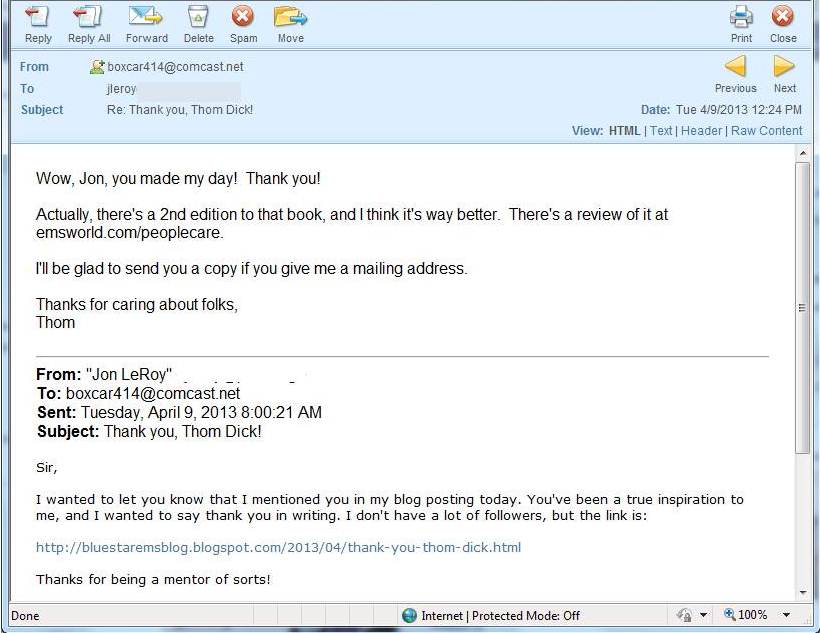The width and height of the screenshot is (820, 633).
Task: Click the scroll down arrow of message pane
Action: click(802, 592)
